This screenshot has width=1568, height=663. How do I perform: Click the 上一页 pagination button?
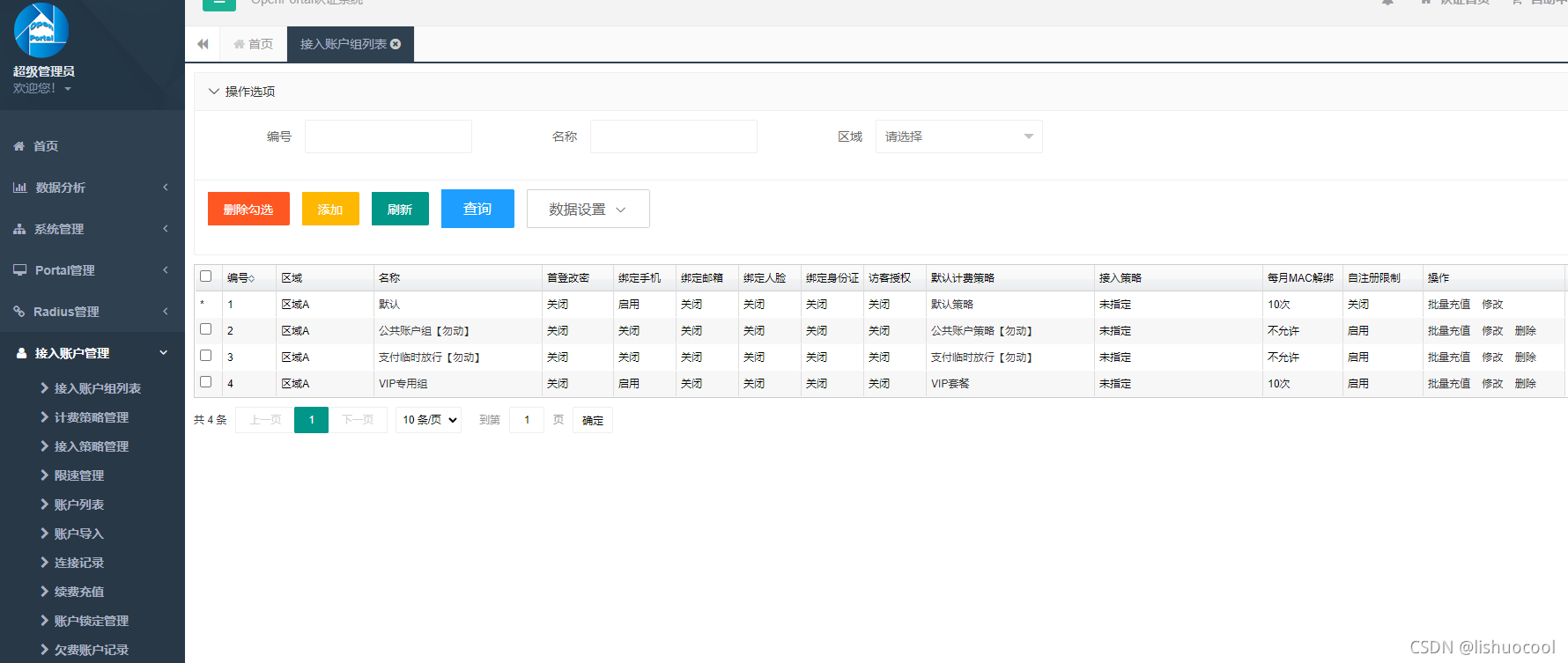(265, 420)
